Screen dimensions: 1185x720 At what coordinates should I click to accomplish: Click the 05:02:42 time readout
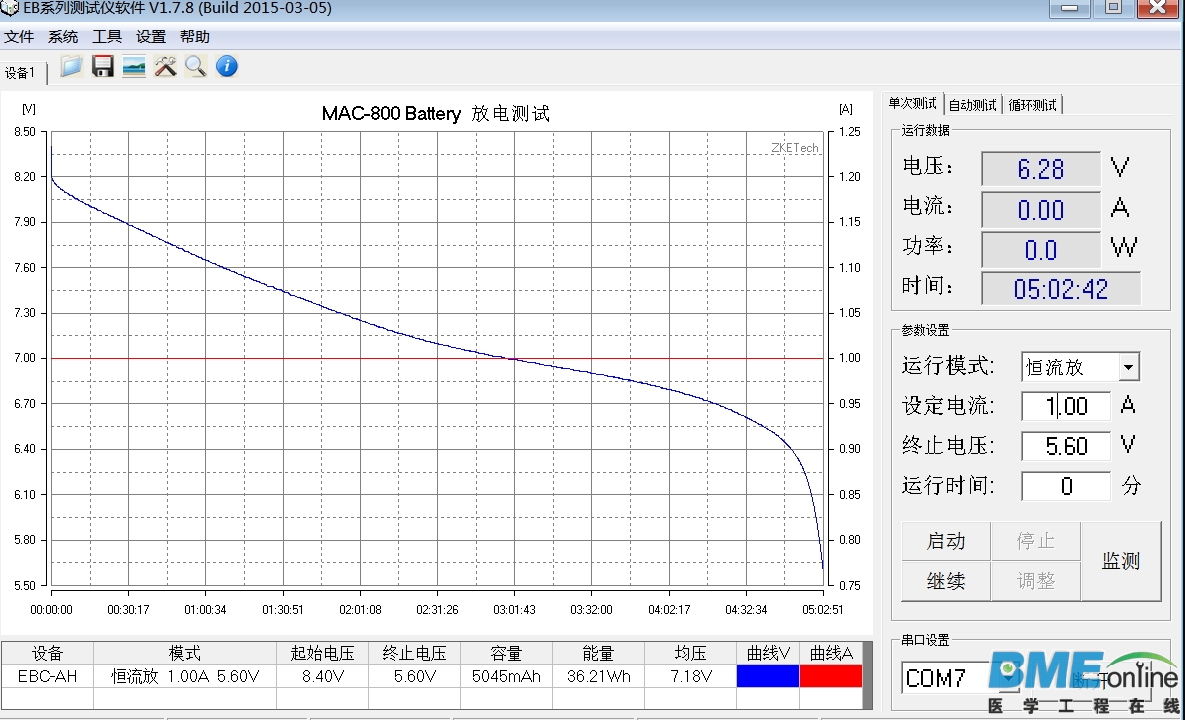tap(1060, 289)
